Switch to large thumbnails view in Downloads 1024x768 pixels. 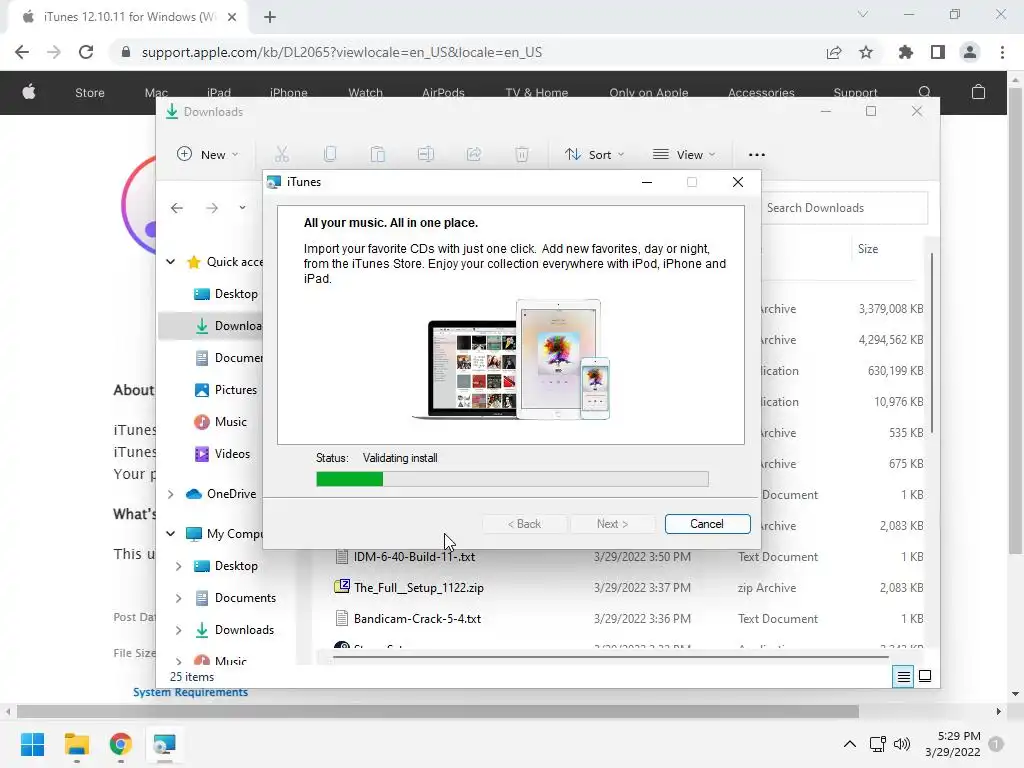tap(925, 676)
